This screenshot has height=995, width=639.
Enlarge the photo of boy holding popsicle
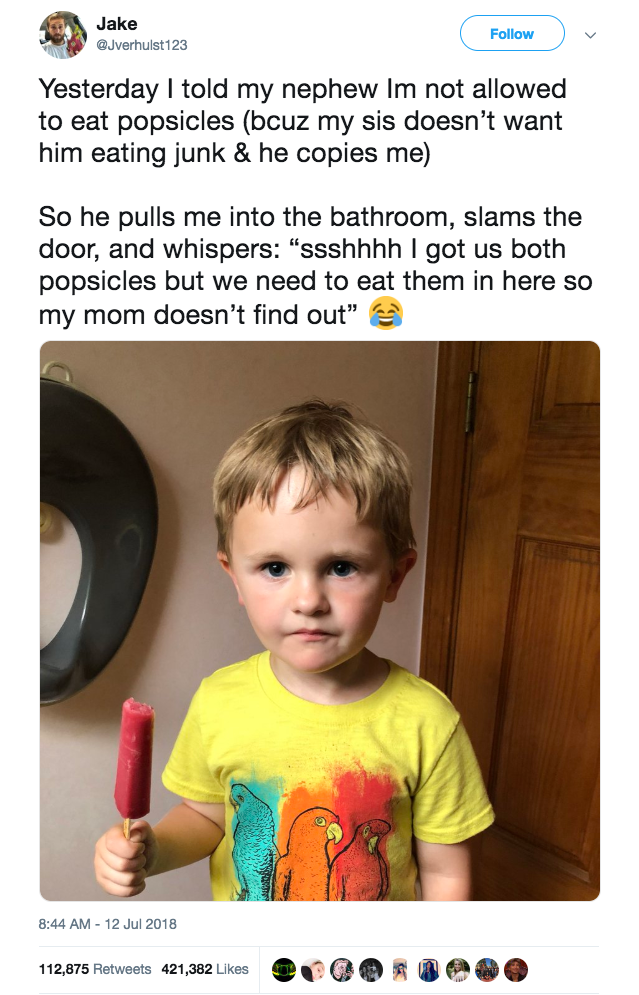[x=320, y=621]
